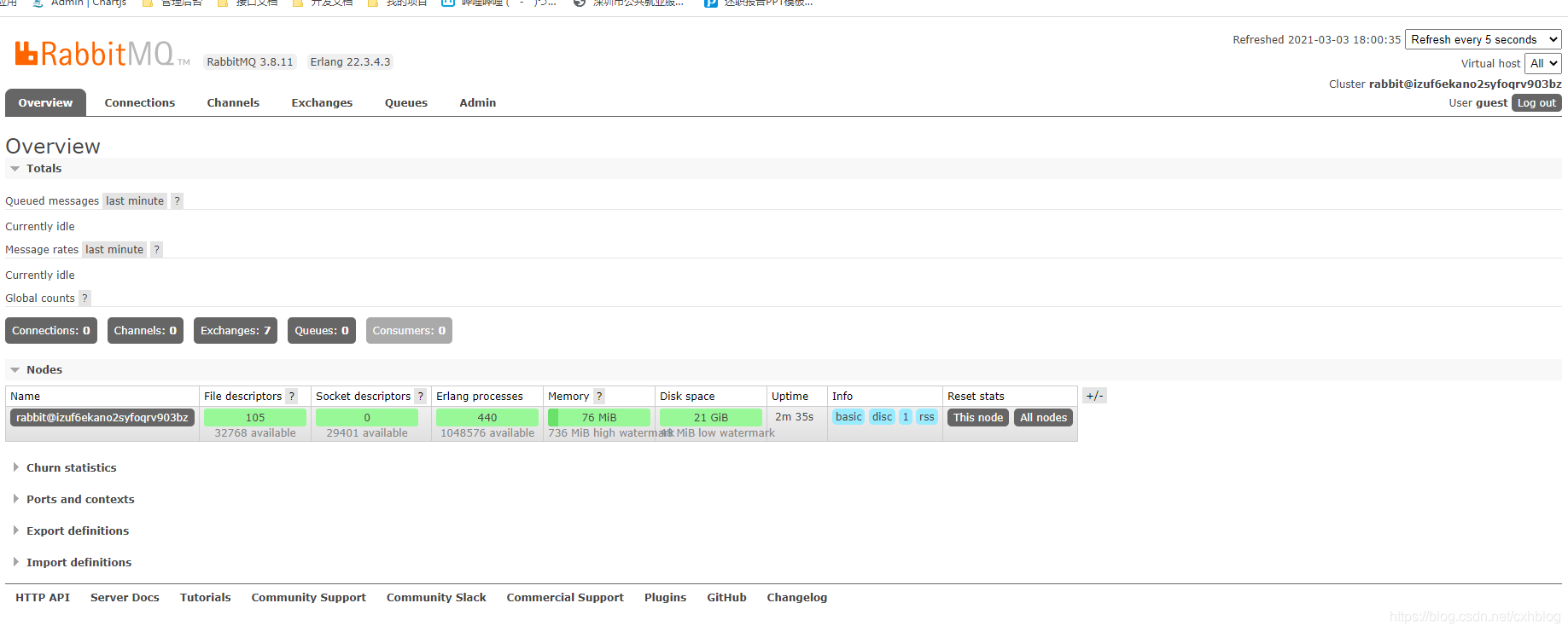Open Plugins footer link
The height and width of the screenshot is (632, 1568).
(666, 598)
